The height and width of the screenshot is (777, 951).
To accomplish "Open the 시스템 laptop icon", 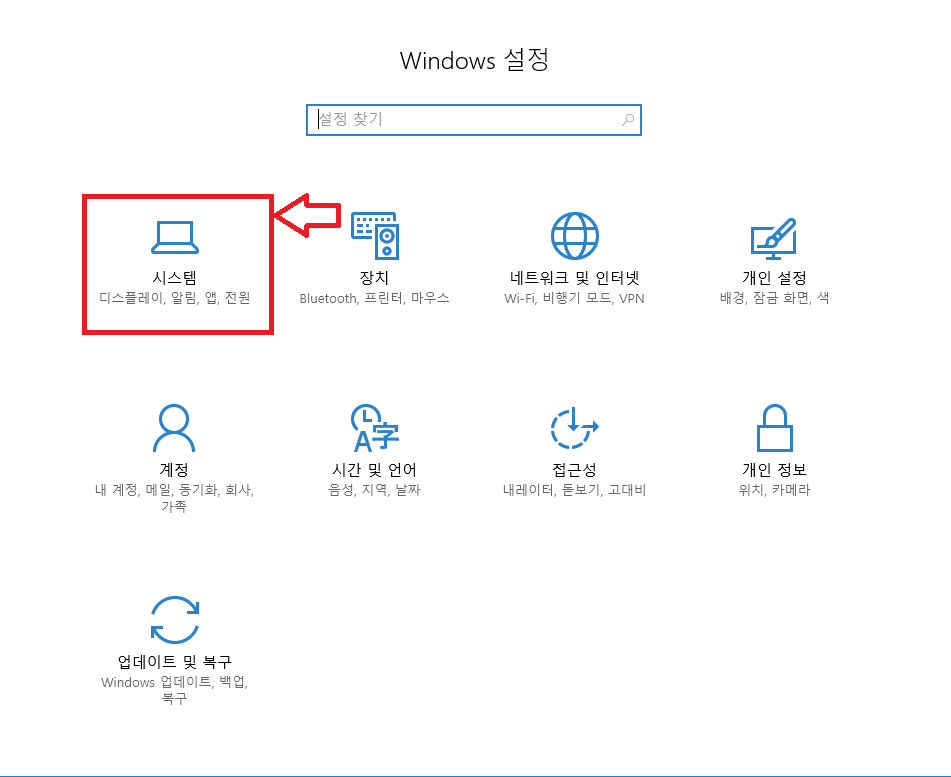I will click(x=175, y=237).
